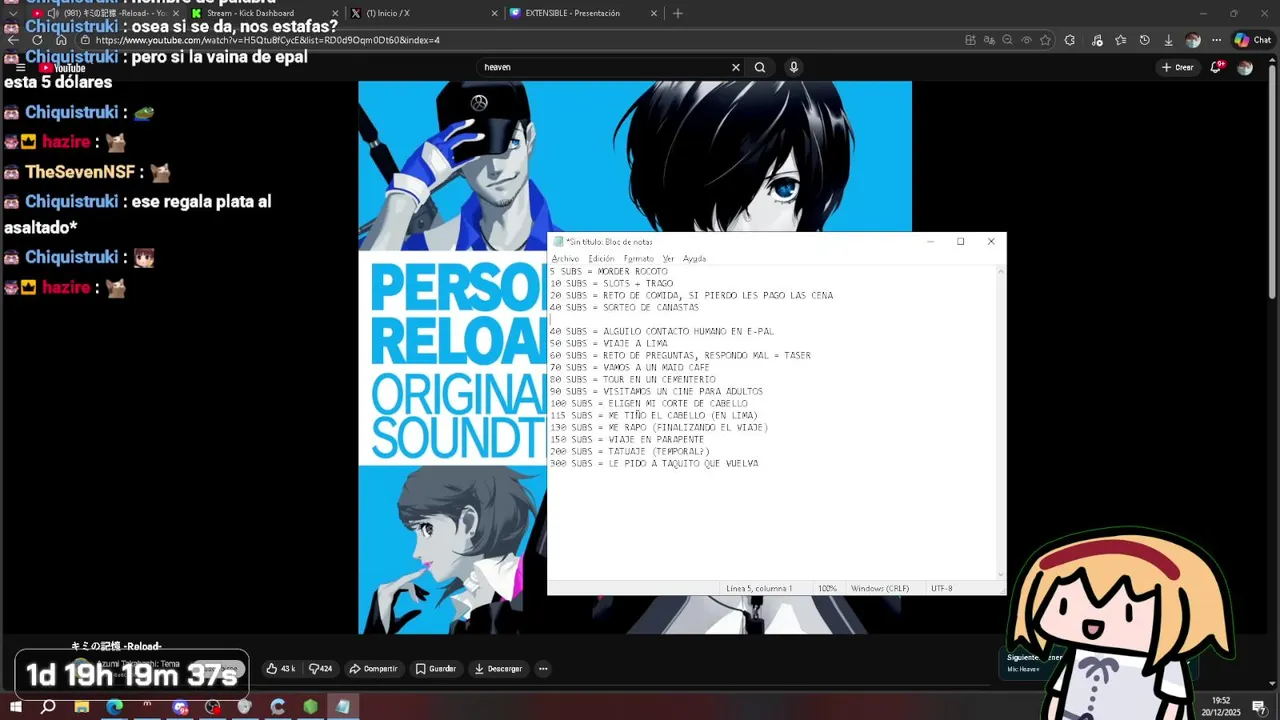Open Edge Settings and more menu

1216,40
